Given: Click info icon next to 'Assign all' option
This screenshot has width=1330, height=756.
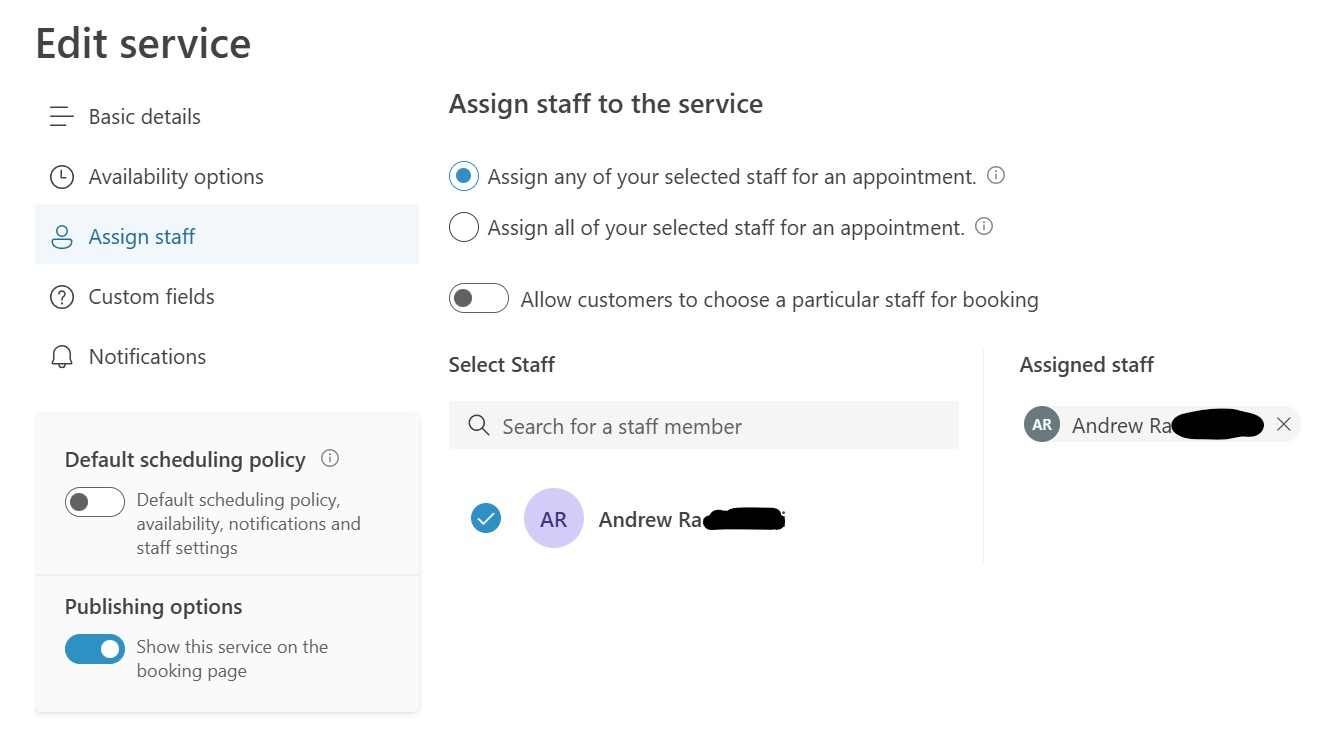Looking at the screenshot, I should tap(984, 227).
